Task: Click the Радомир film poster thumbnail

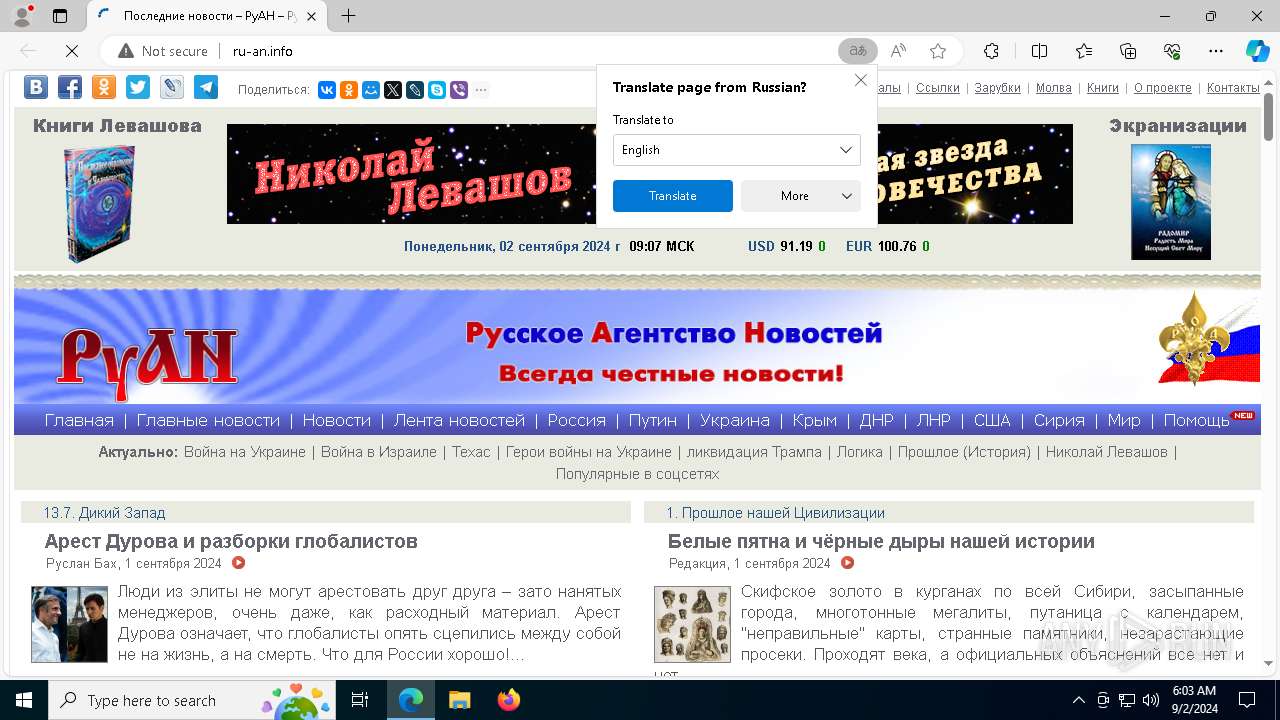Action: pos(1171,202)
